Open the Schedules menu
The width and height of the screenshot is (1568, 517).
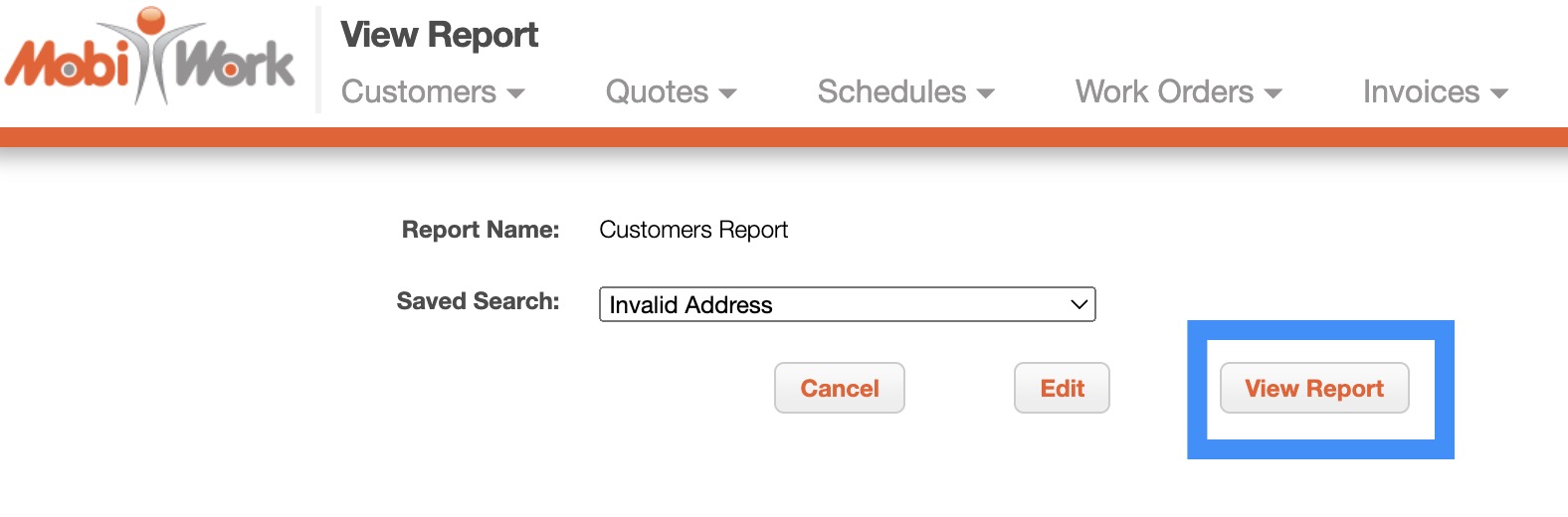click(x=891, y=92)
